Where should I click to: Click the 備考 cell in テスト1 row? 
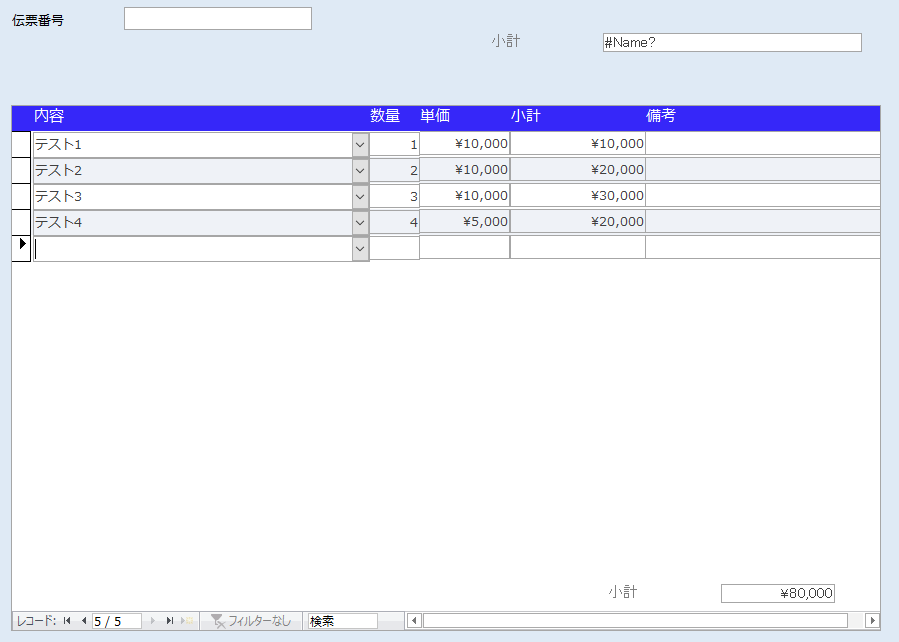click(762, 144)
